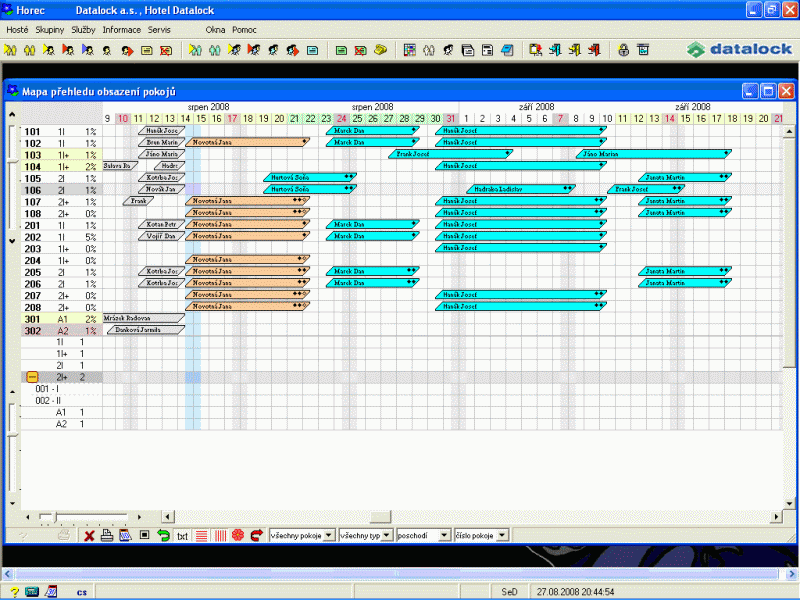Screen dimensions: 800x600
Task: Click the txt export icon
Action: (182, 536)
